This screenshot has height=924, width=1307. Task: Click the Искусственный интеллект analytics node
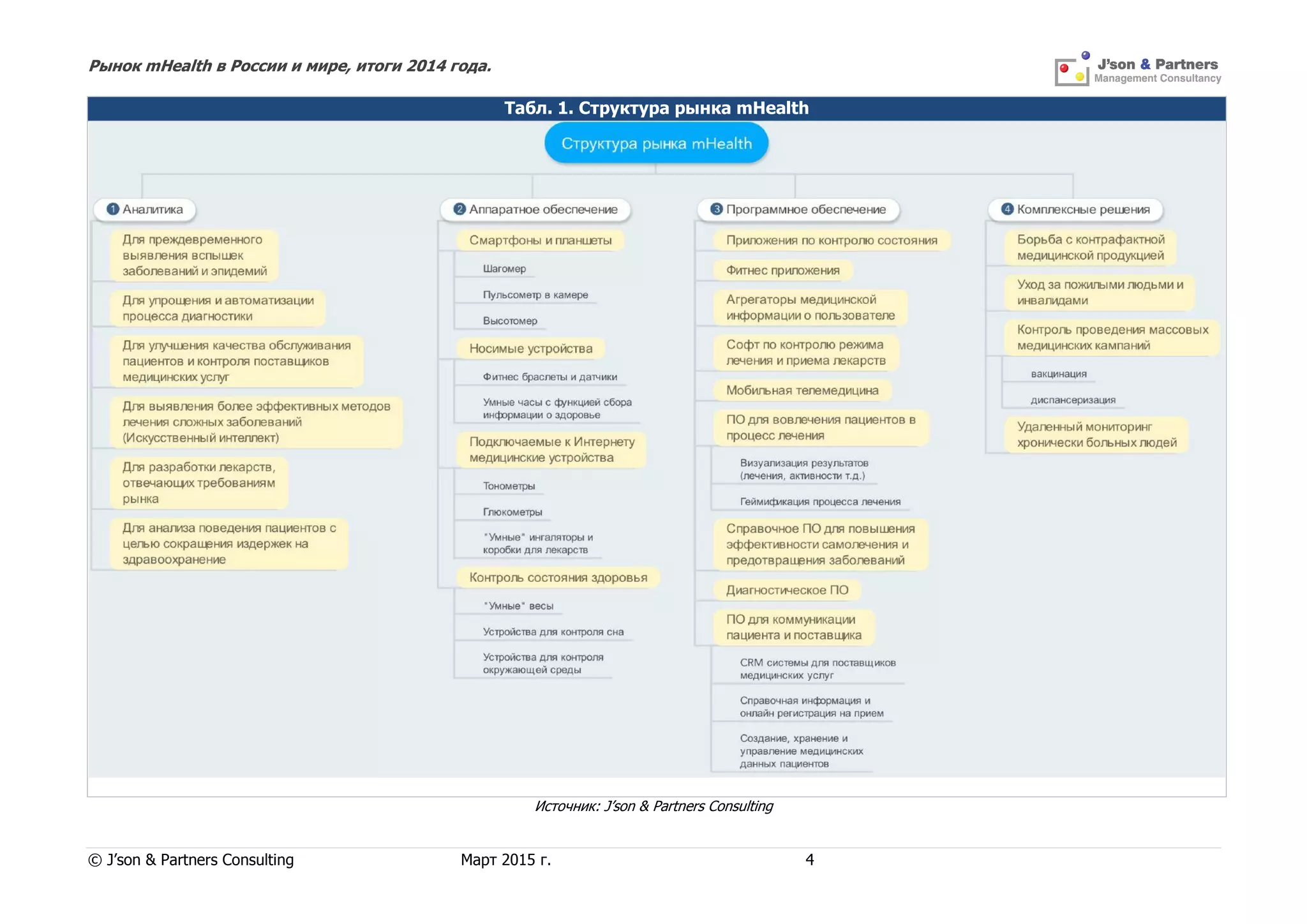(x=255, y=422)
